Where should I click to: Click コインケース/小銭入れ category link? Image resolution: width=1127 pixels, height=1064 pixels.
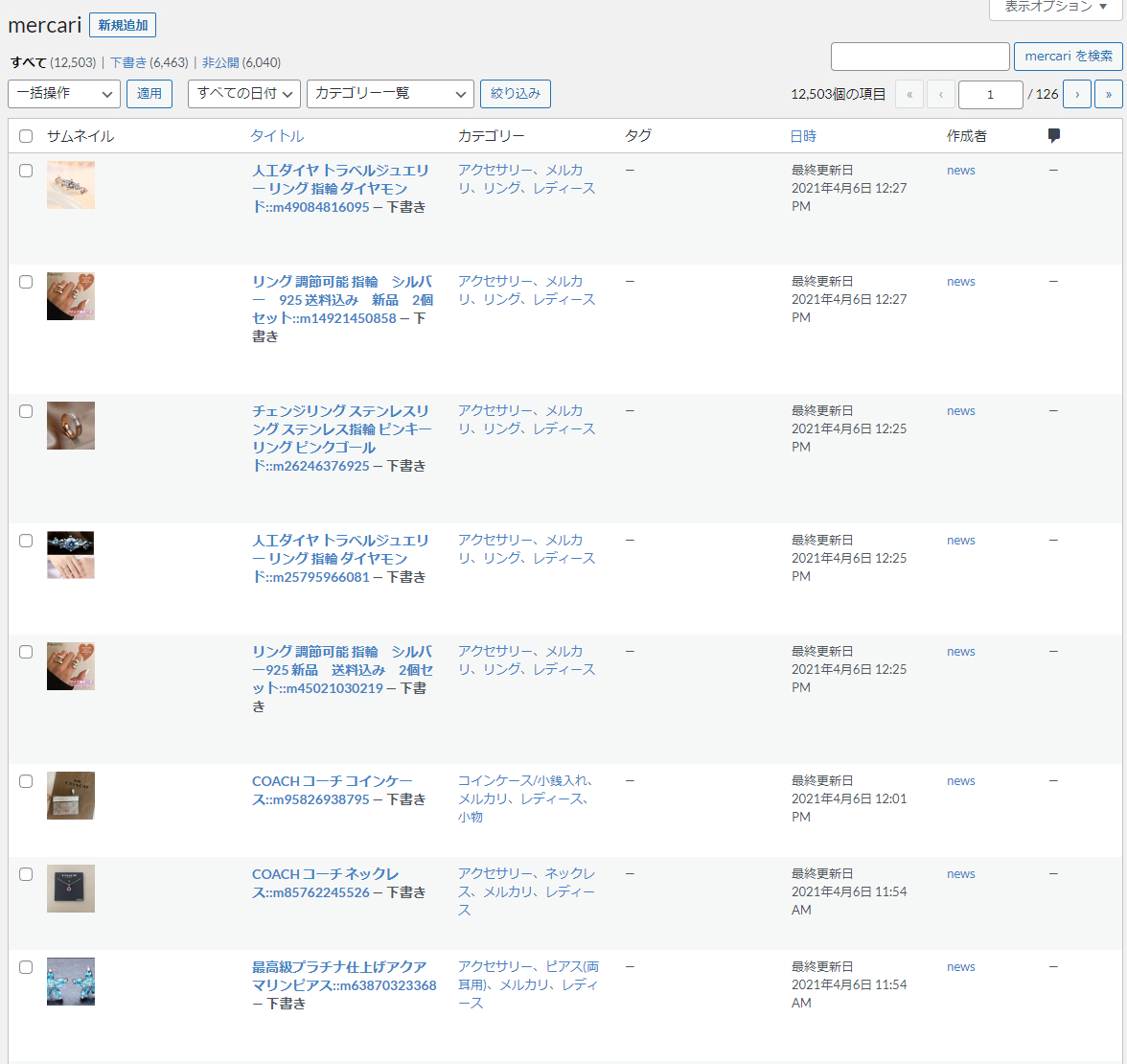pyautogui.click(x=522, y=780)
